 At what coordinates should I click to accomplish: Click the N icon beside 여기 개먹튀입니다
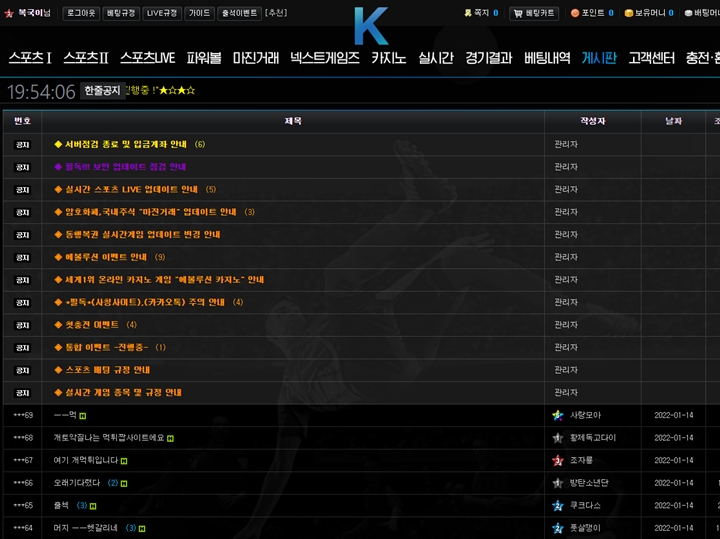click(x=124, y=461)
